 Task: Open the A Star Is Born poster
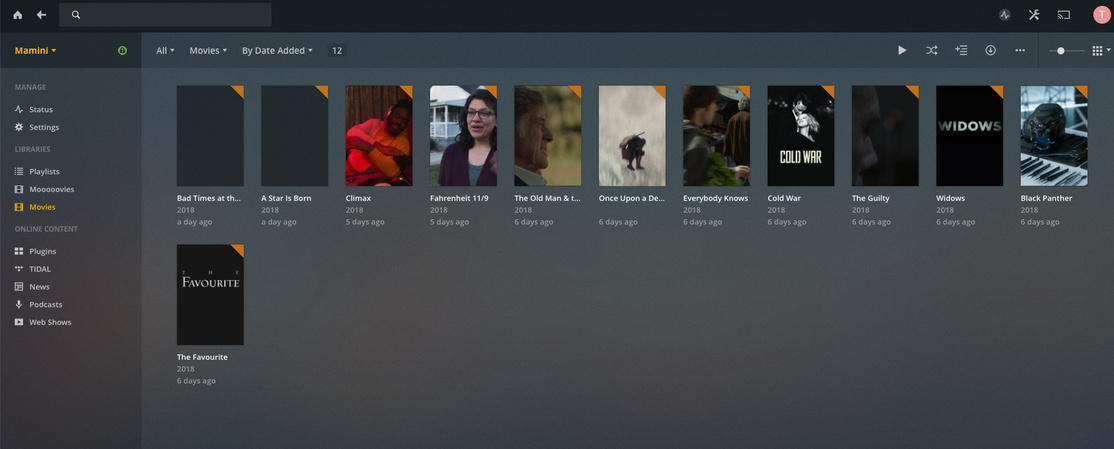295,136
